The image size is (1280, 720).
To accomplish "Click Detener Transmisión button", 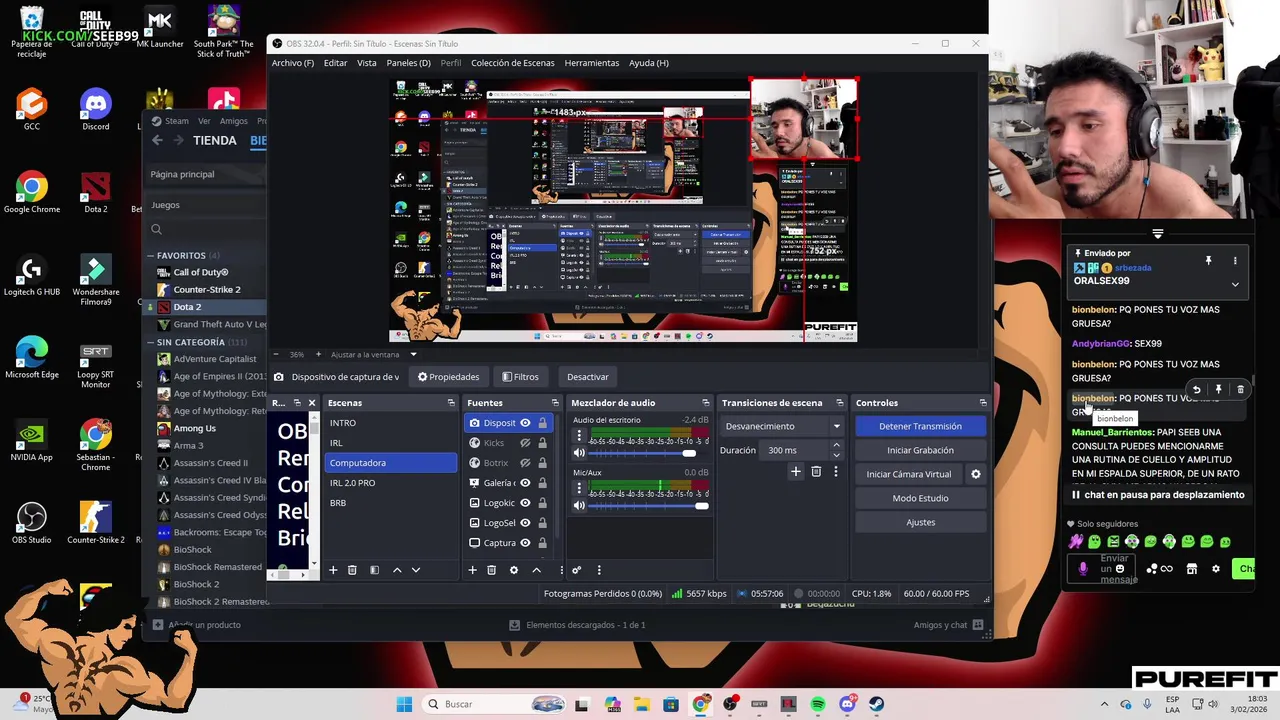I will (x=920, y=426).
